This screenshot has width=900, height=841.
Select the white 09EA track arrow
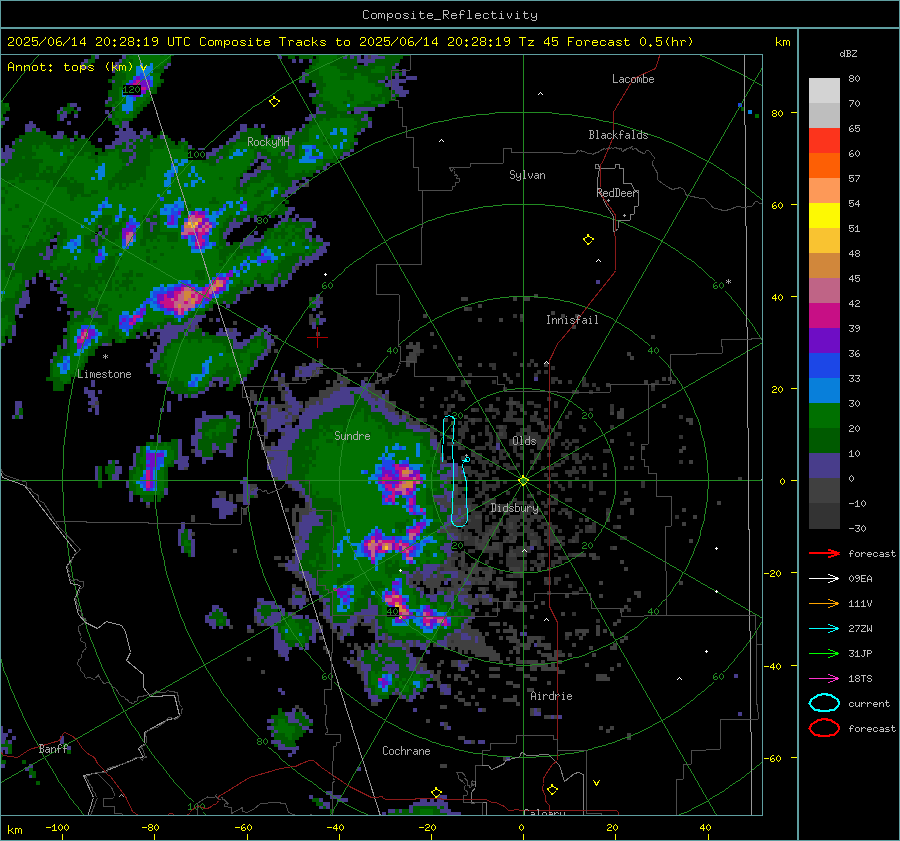[824, 579]
